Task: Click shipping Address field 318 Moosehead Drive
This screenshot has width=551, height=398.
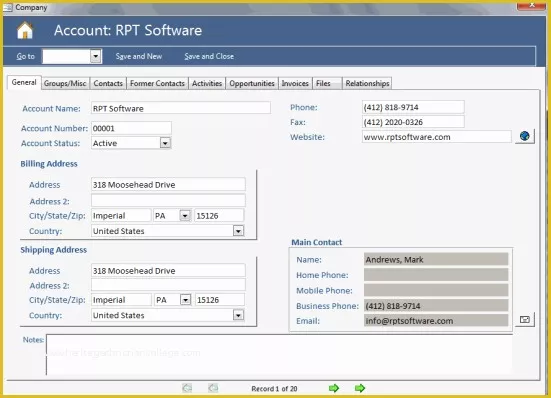Action: pyautogui.click(x=168, y=270)
